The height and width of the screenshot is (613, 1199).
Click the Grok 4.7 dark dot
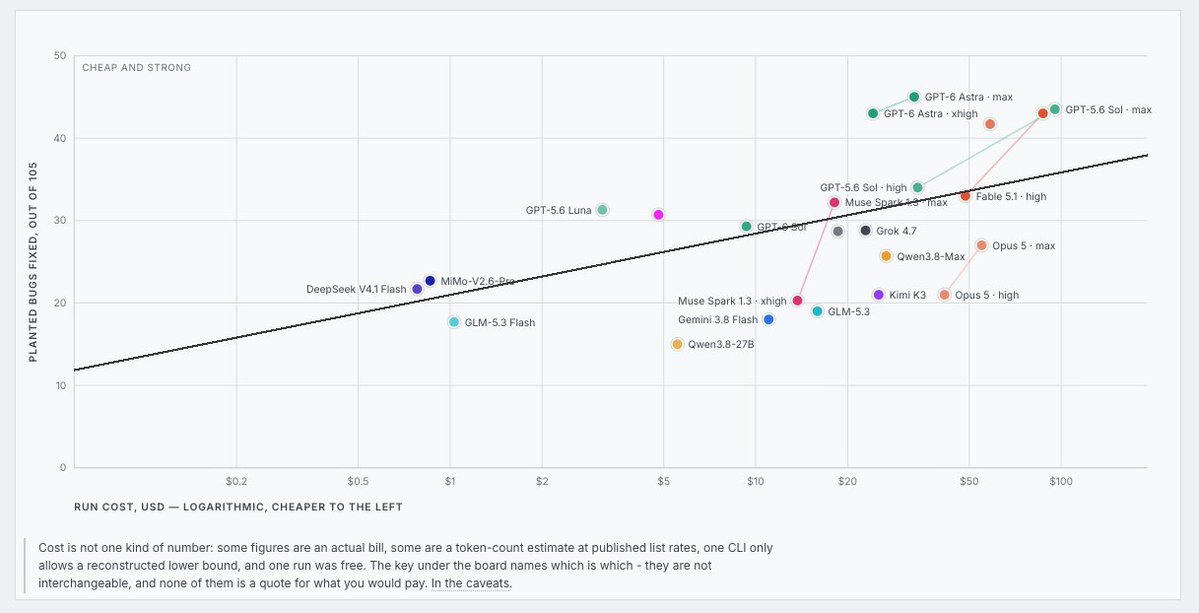(866, 230)
